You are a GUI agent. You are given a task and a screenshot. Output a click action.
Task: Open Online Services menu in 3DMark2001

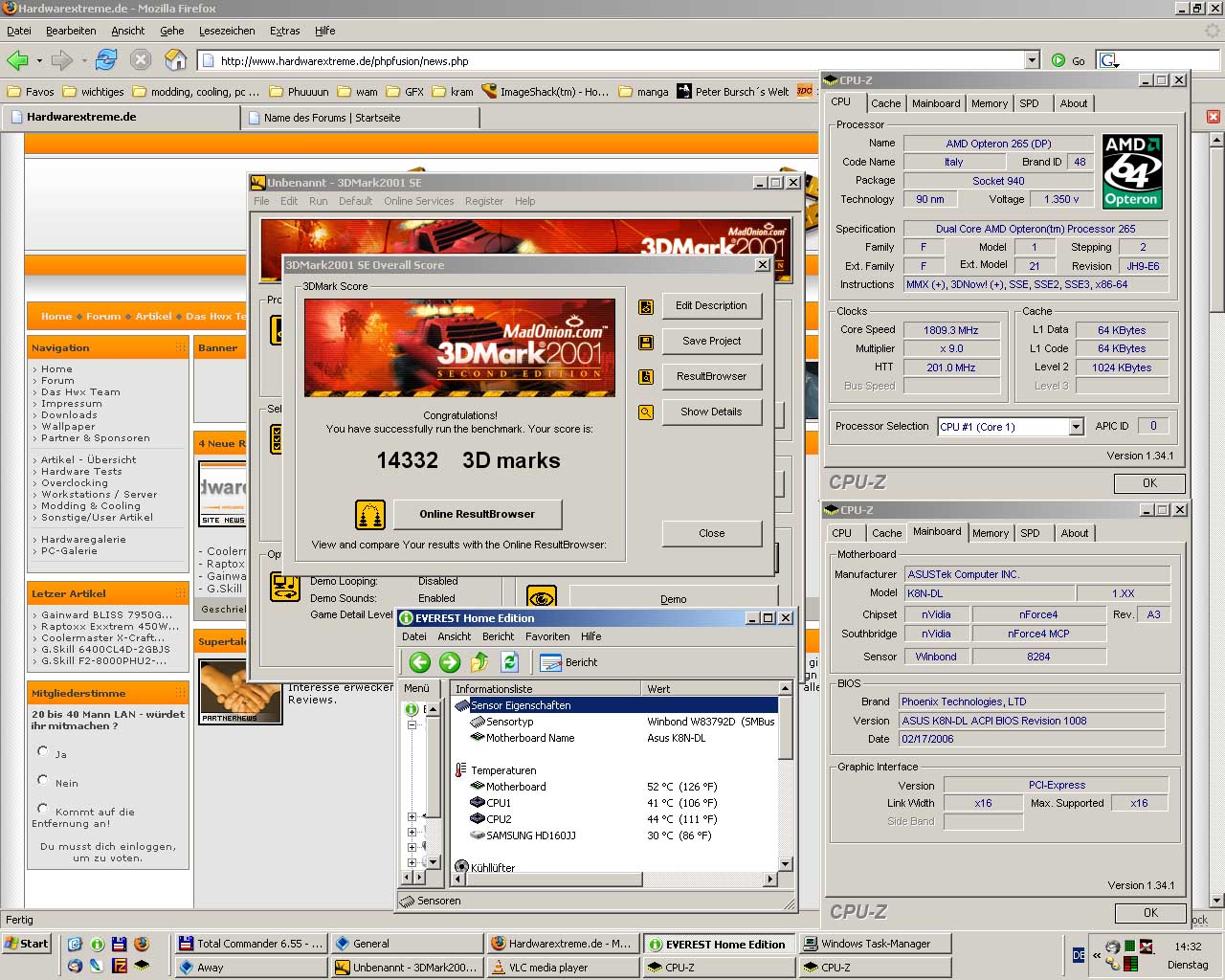[418, 201]
